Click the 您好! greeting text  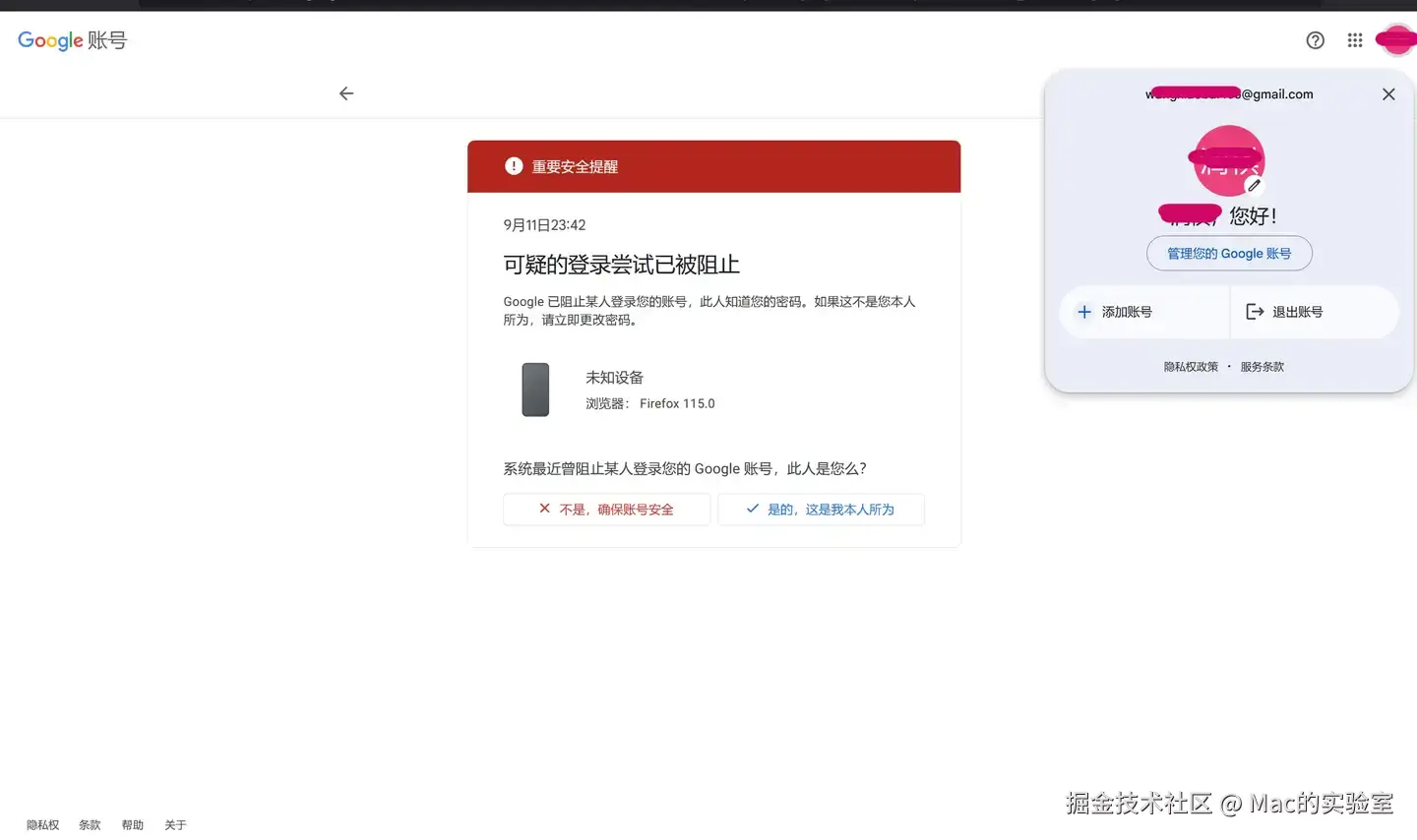click(x=1253, y=215)
